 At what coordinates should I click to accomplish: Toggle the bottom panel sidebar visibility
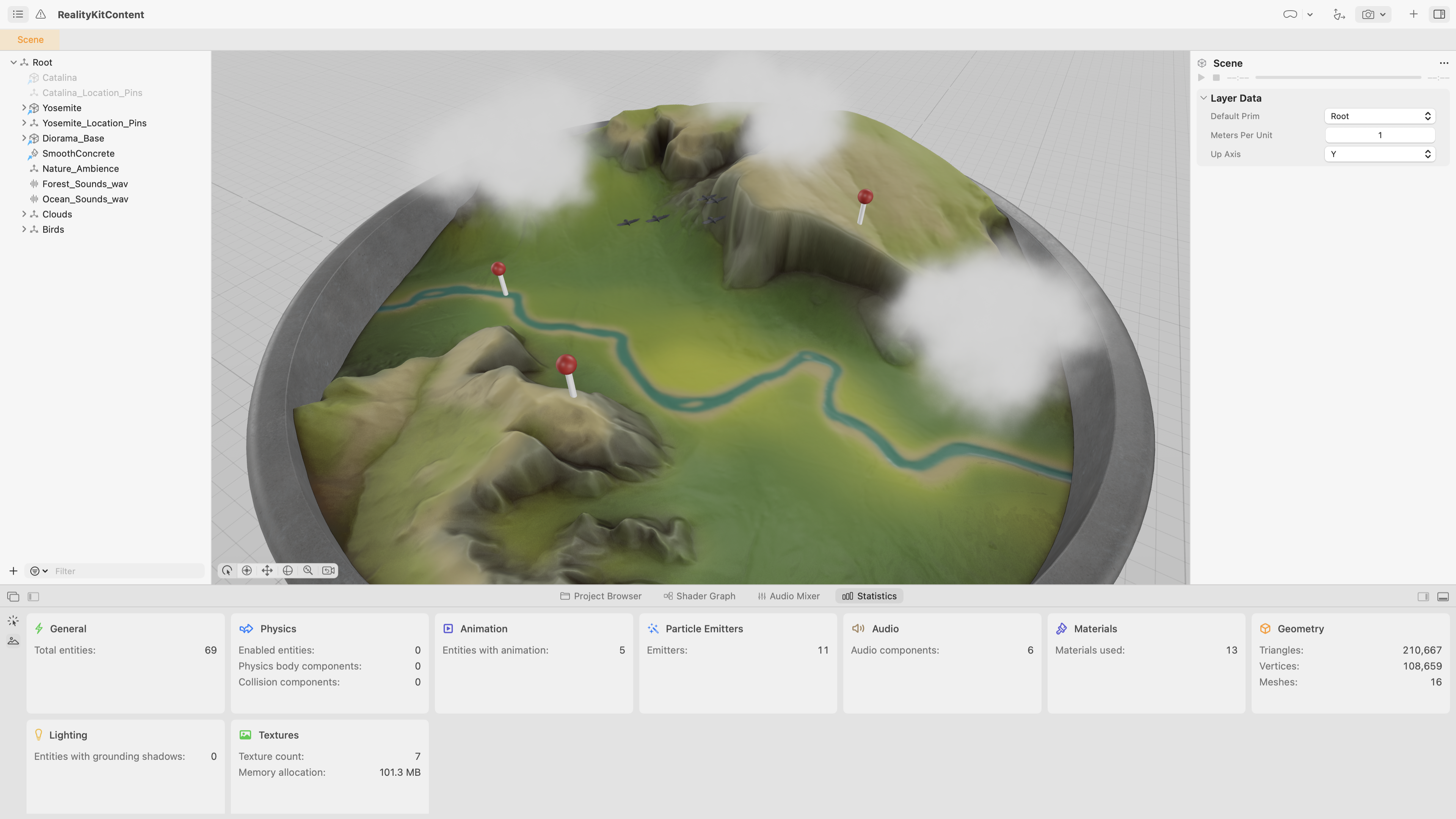(x=33, y=596)
